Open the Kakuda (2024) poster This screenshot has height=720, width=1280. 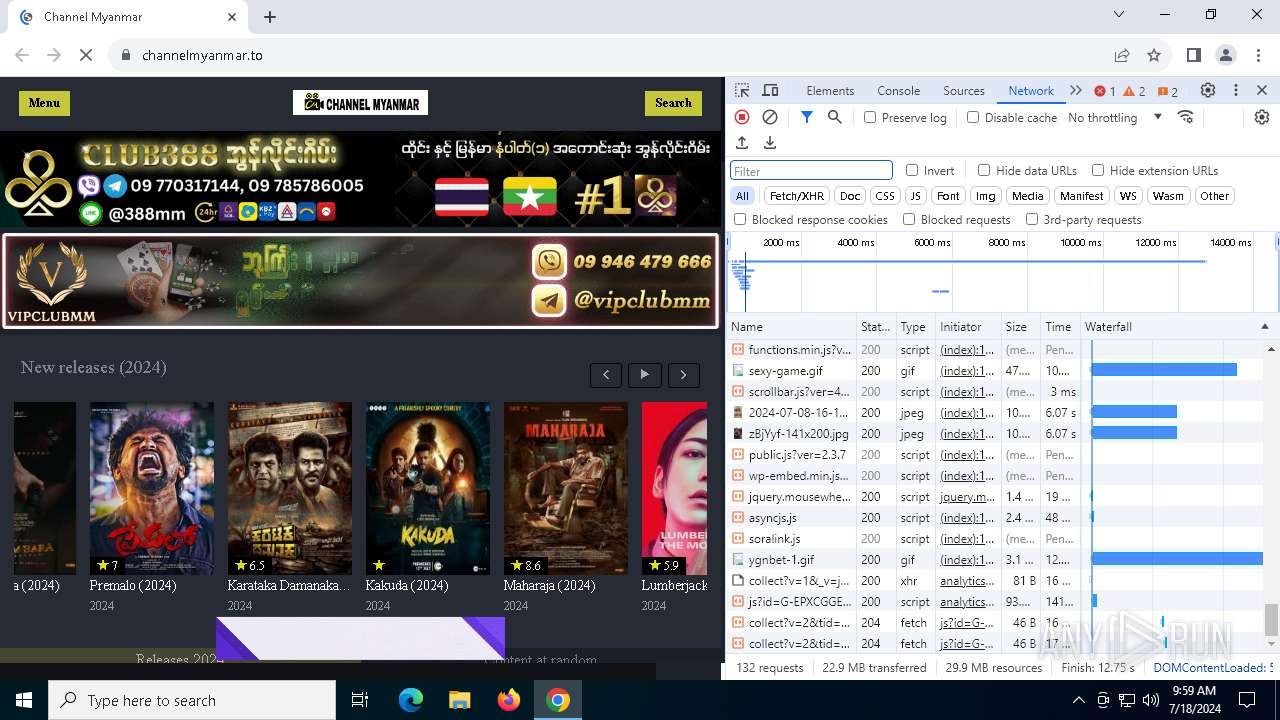(428, 488)
